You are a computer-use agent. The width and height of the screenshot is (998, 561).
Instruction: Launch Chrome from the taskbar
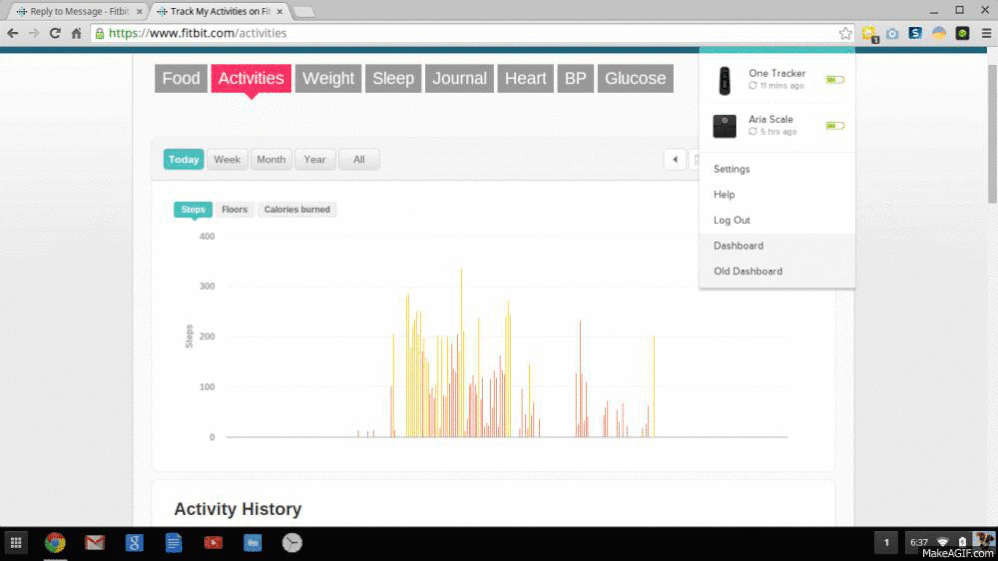click(x=55, y=543)
